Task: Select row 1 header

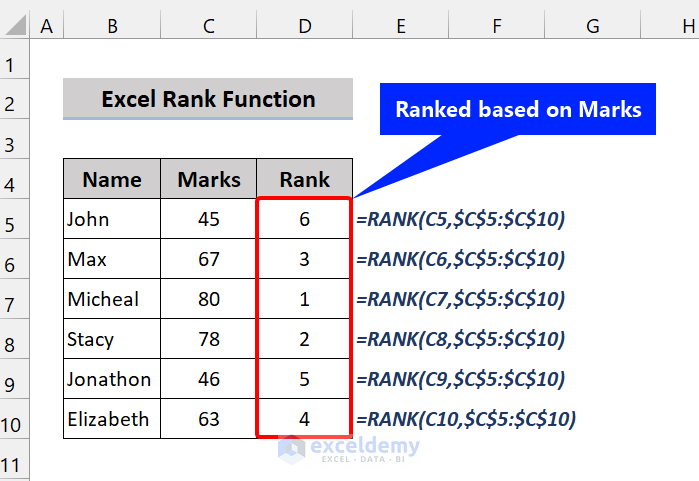Action: point(14,59)
